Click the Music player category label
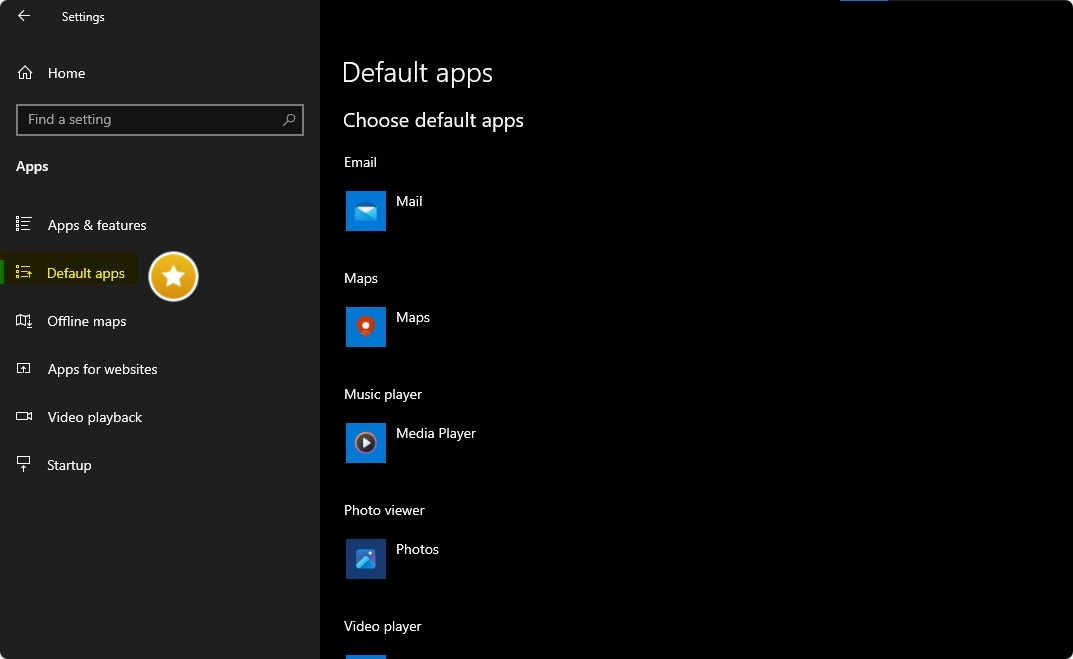This screenshot has width=1073, height=659. click(383, 394)
